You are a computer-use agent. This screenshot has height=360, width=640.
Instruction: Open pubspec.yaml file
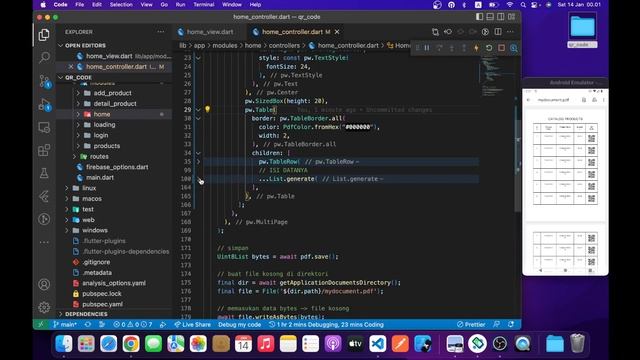point(102,304)
